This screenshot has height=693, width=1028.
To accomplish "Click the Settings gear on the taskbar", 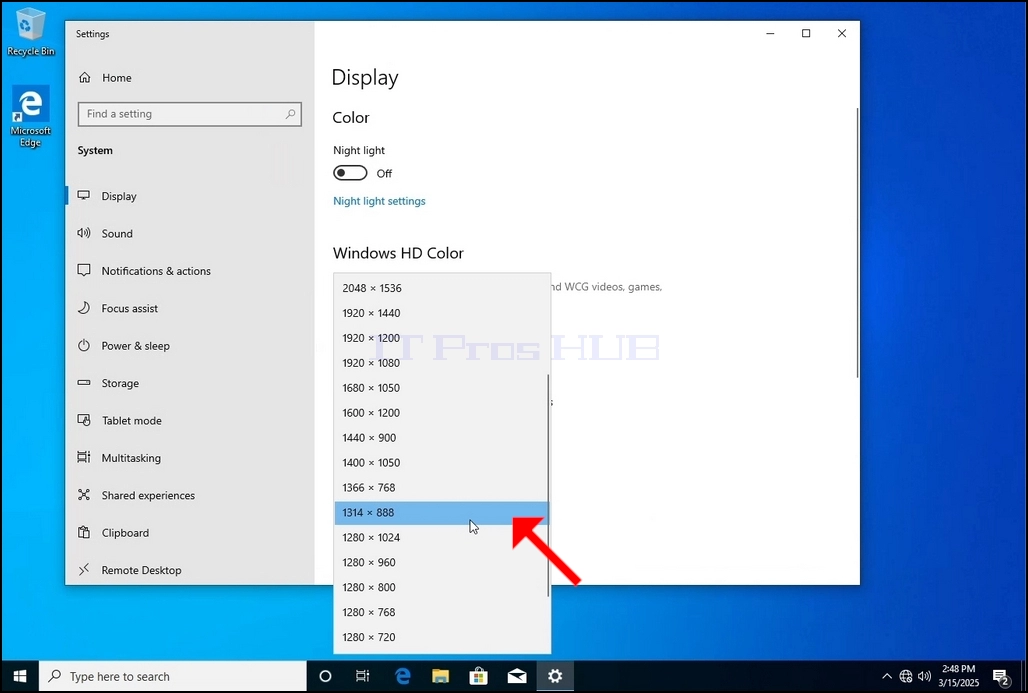I will [555, 676].
